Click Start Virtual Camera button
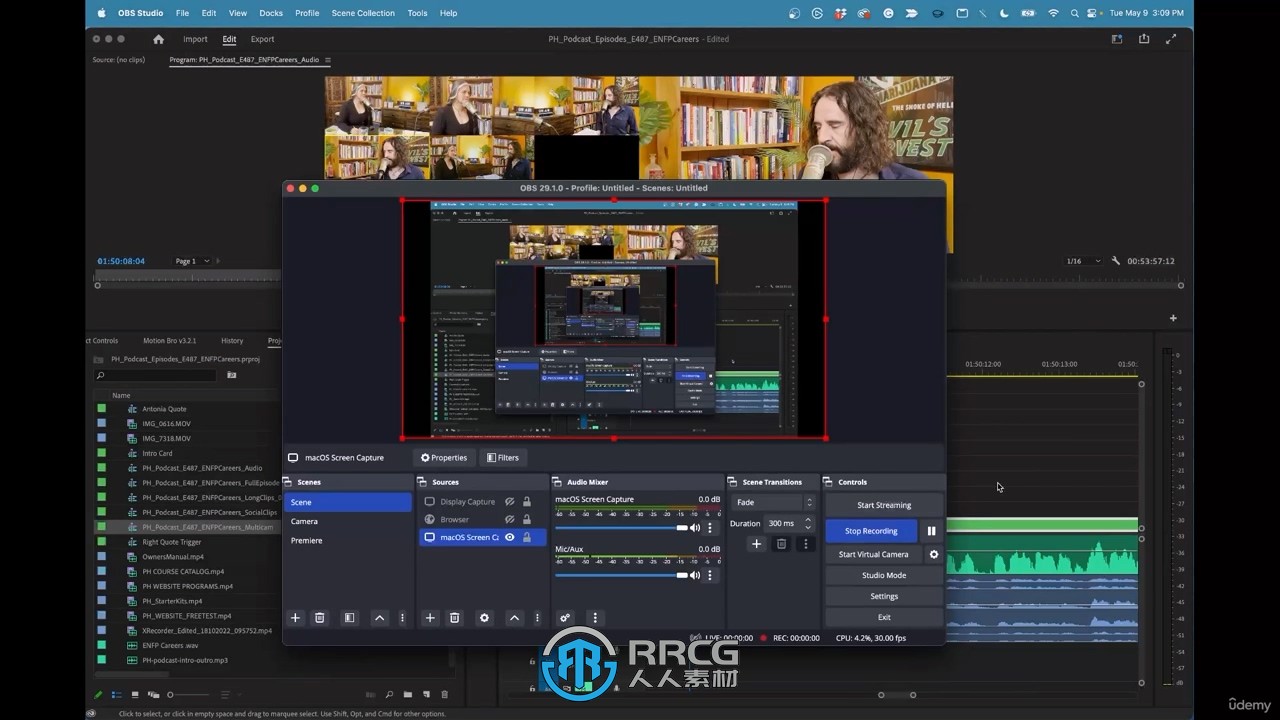The width and height of the screenshot is (1280, 720). tap(874, 554)
